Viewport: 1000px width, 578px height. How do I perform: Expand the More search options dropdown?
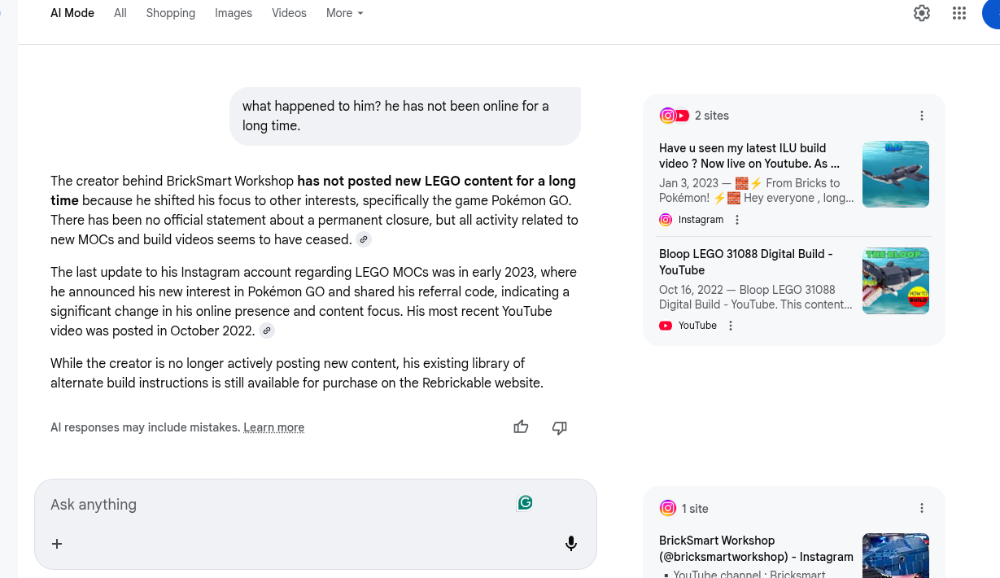344,13
